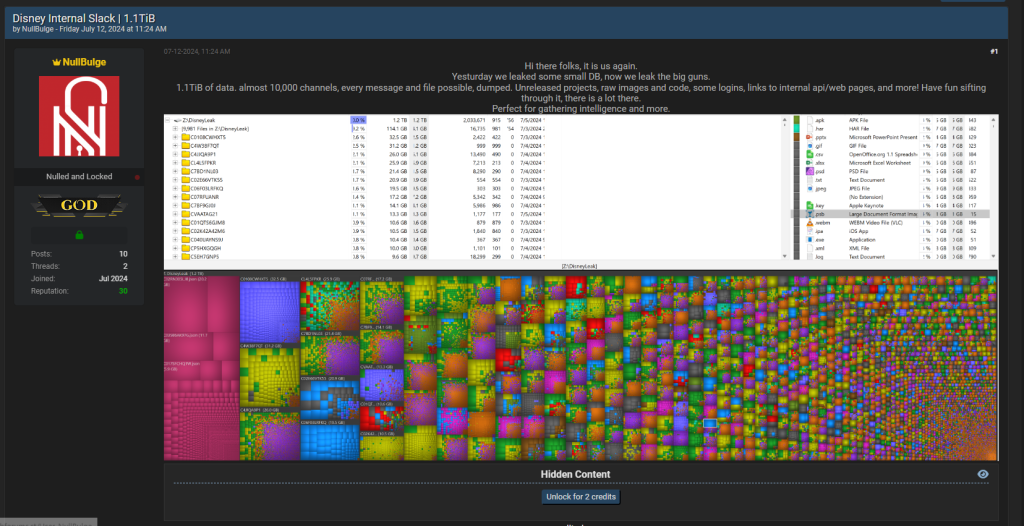The image size is (1024, 526).
Task: Click the gold GOD rank badge
Action: 78,207
